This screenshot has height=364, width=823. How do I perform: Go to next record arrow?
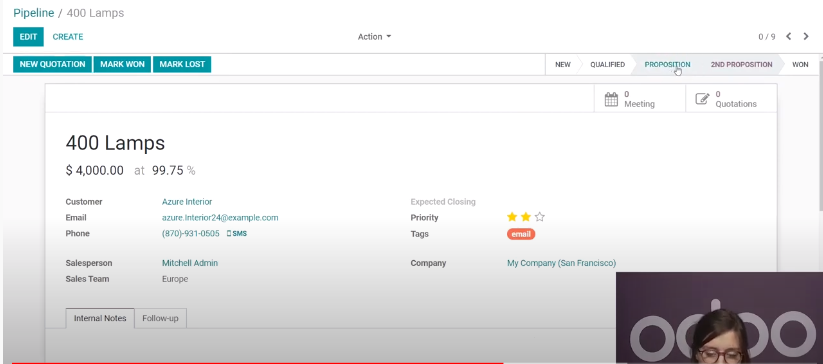[806, 36]
